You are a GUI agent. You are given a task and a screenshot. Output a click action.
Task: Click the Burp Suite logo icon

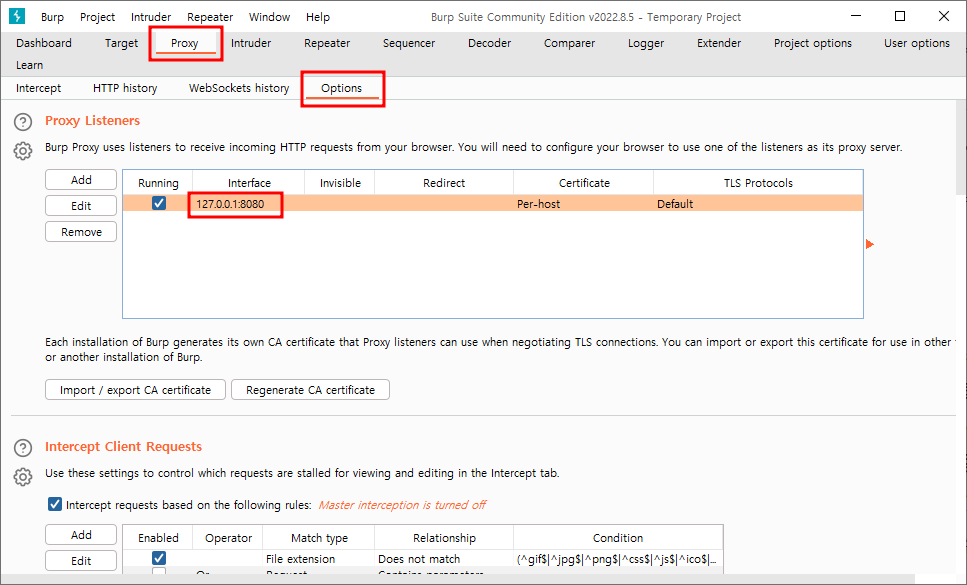tap(17, 16)
